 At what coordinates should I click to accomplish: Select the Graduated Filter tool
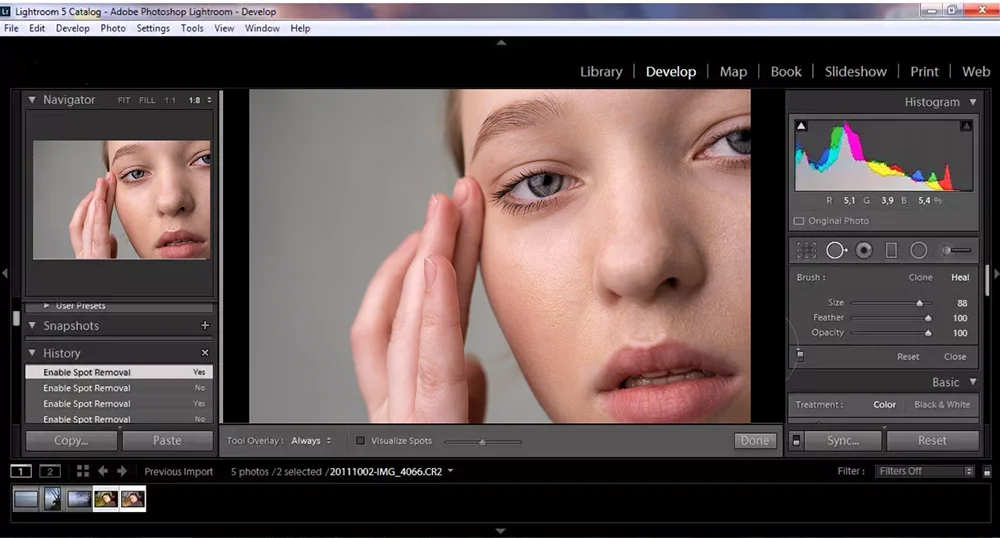pos(892,251)
